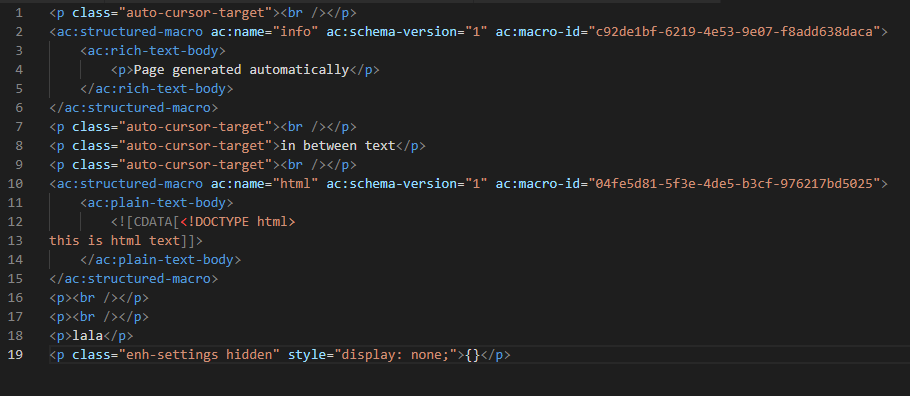Click the CDATA opening marker

[x=146, y=222]
